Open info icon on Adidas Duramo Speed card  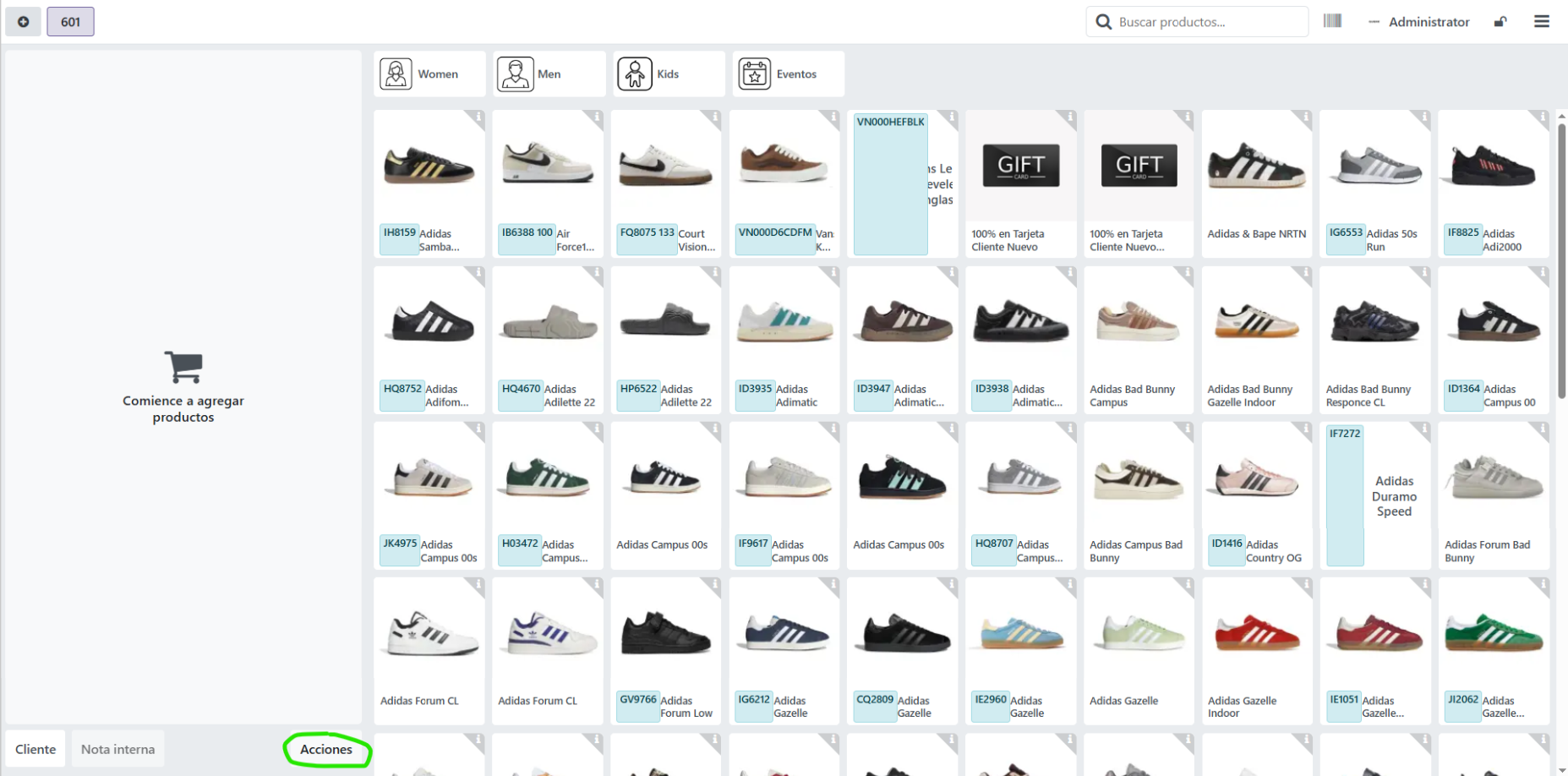tap(1423, 429)
